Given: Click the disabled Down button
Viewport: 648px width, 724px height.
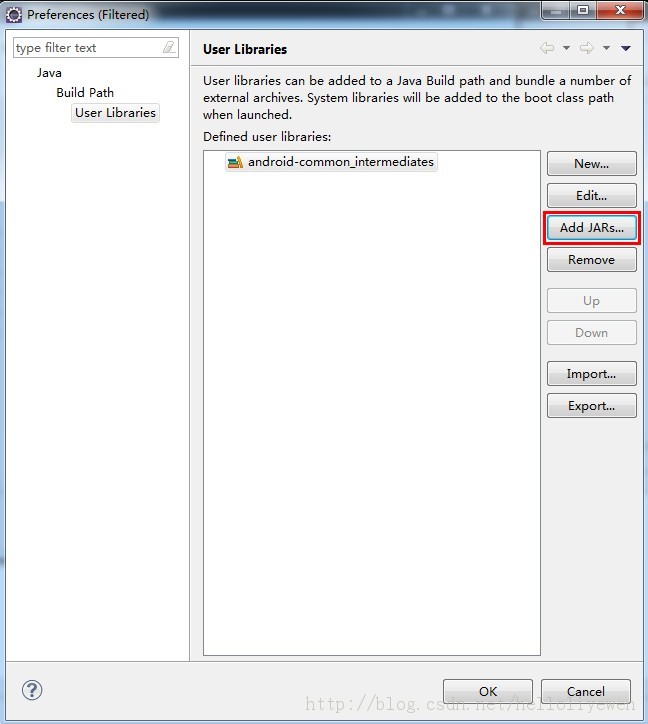Looking at the screenshot, I should pos(592,332).
